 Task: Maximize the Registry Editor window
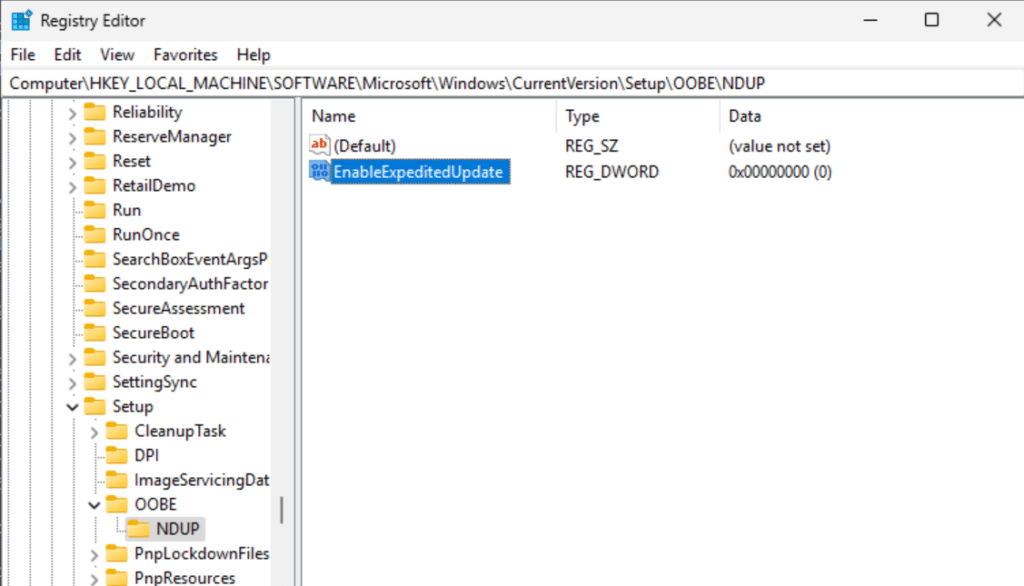[x=932, y=20]
